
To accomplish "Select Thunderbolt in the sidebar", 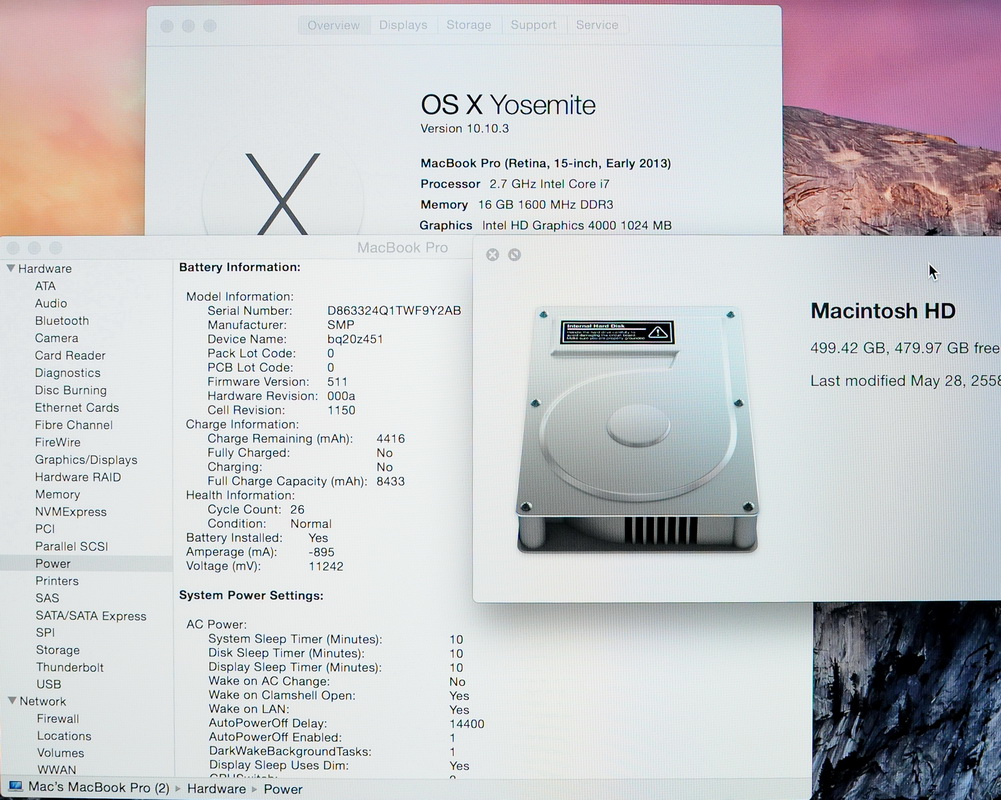I will pyautogui.click(x=70, y=667).
